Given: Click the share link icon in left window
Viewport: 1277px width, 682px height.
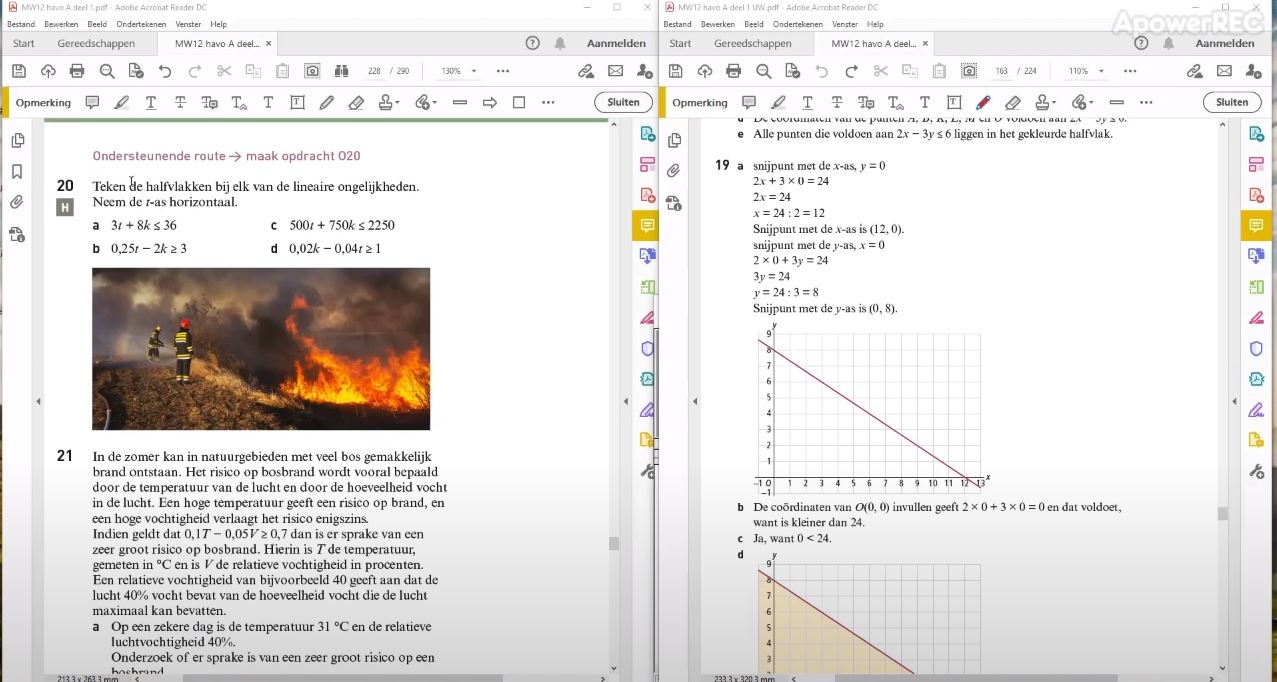Looking at the screenshot, I should [x=586, y=71].
